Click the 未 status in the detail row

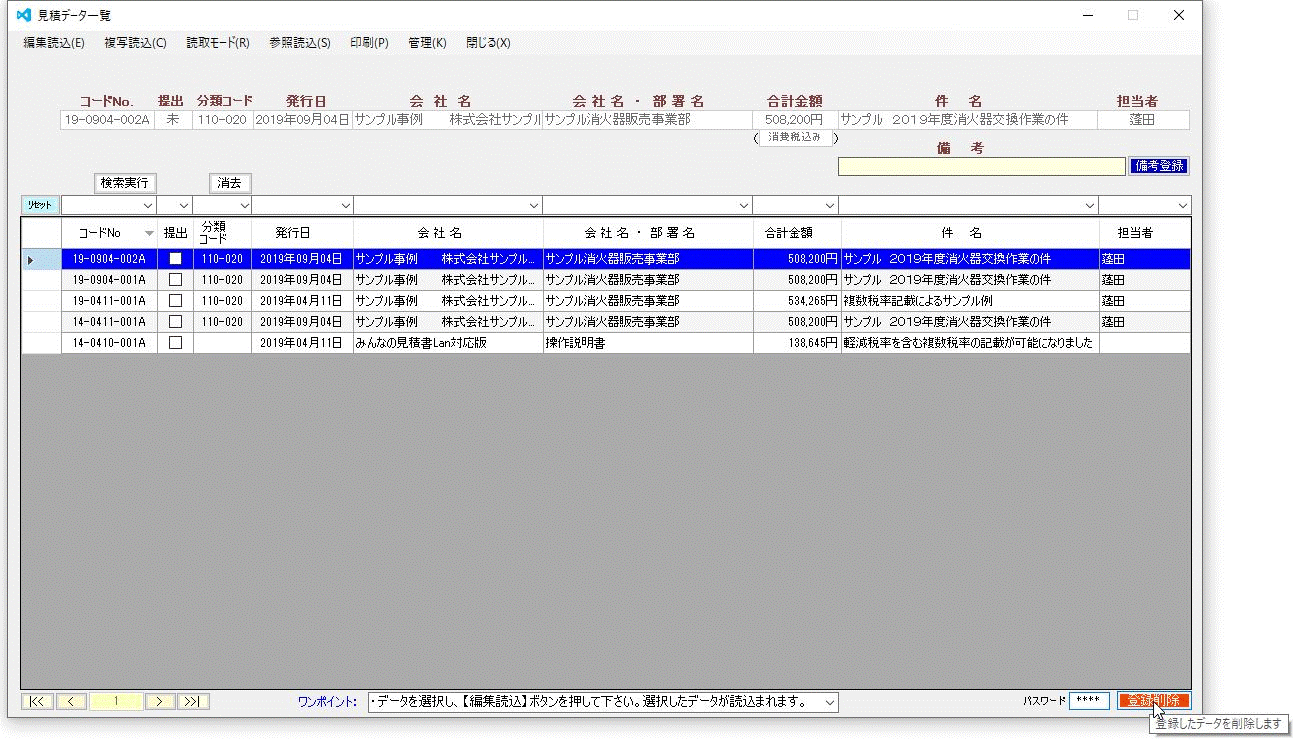click(173, 120)
